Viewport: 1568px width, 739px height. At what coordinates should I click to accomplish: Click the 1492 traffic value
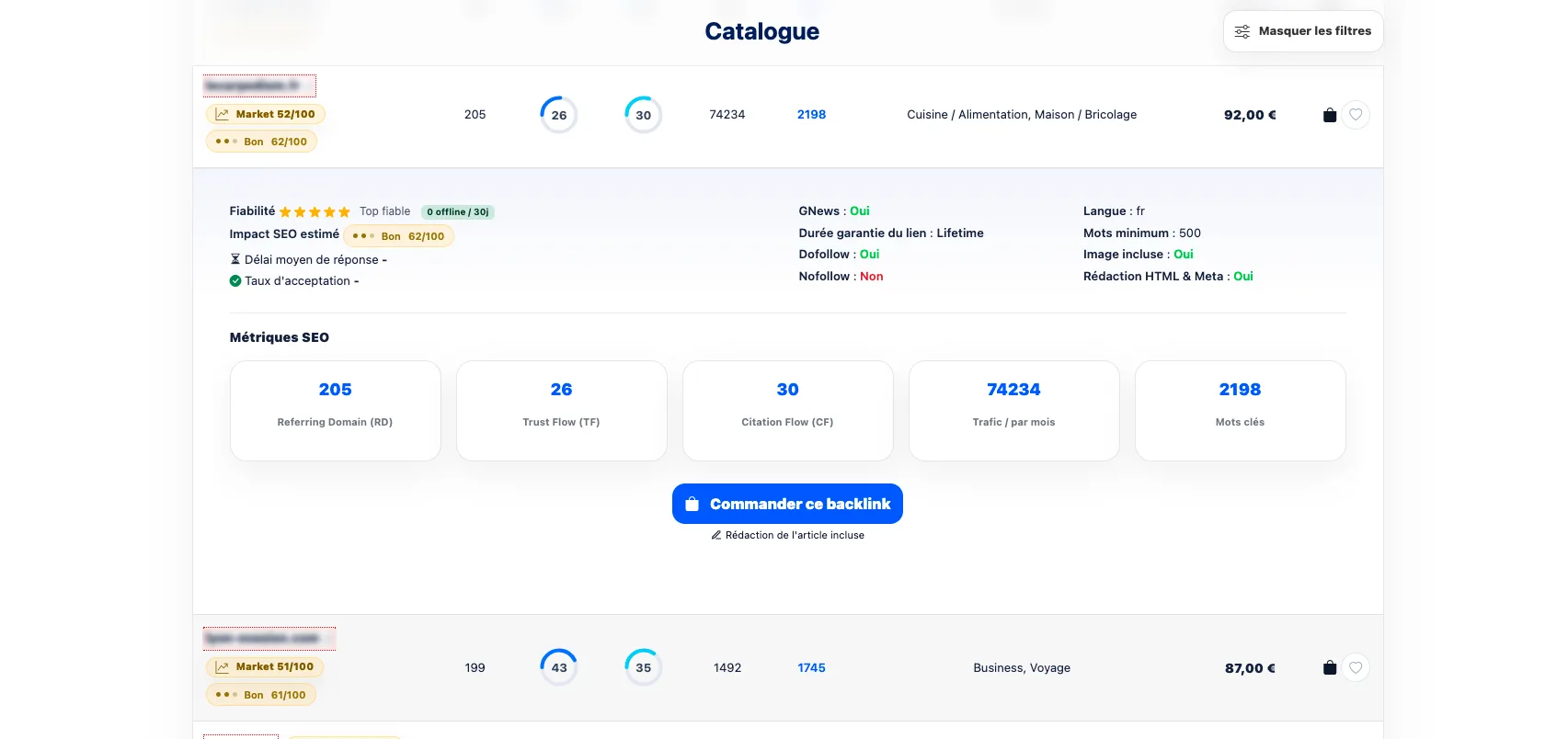pos(727,668)
